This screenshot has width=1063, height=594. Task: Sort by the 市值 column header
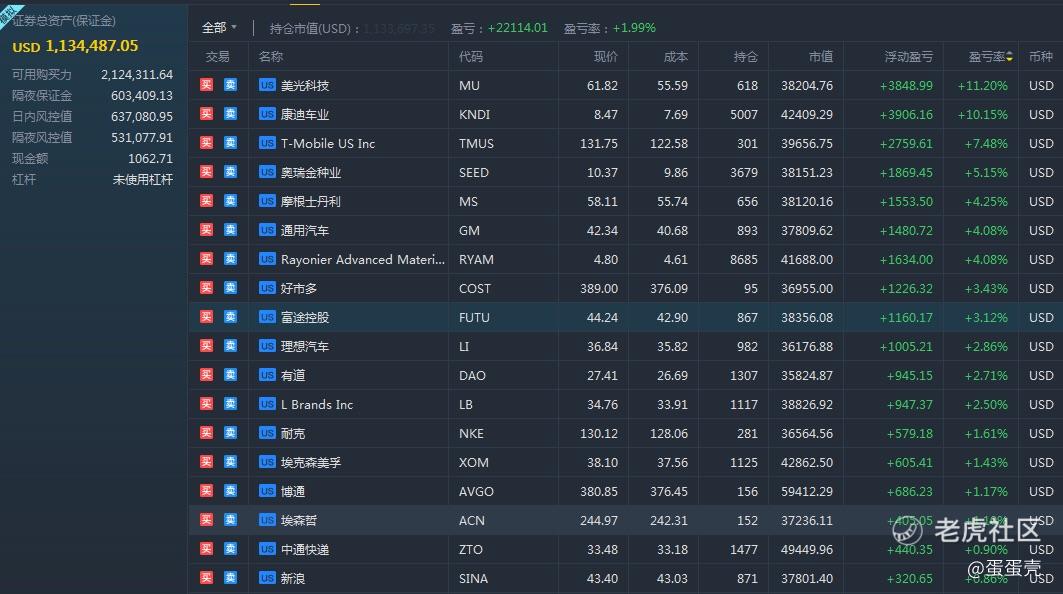coord(821,56)
